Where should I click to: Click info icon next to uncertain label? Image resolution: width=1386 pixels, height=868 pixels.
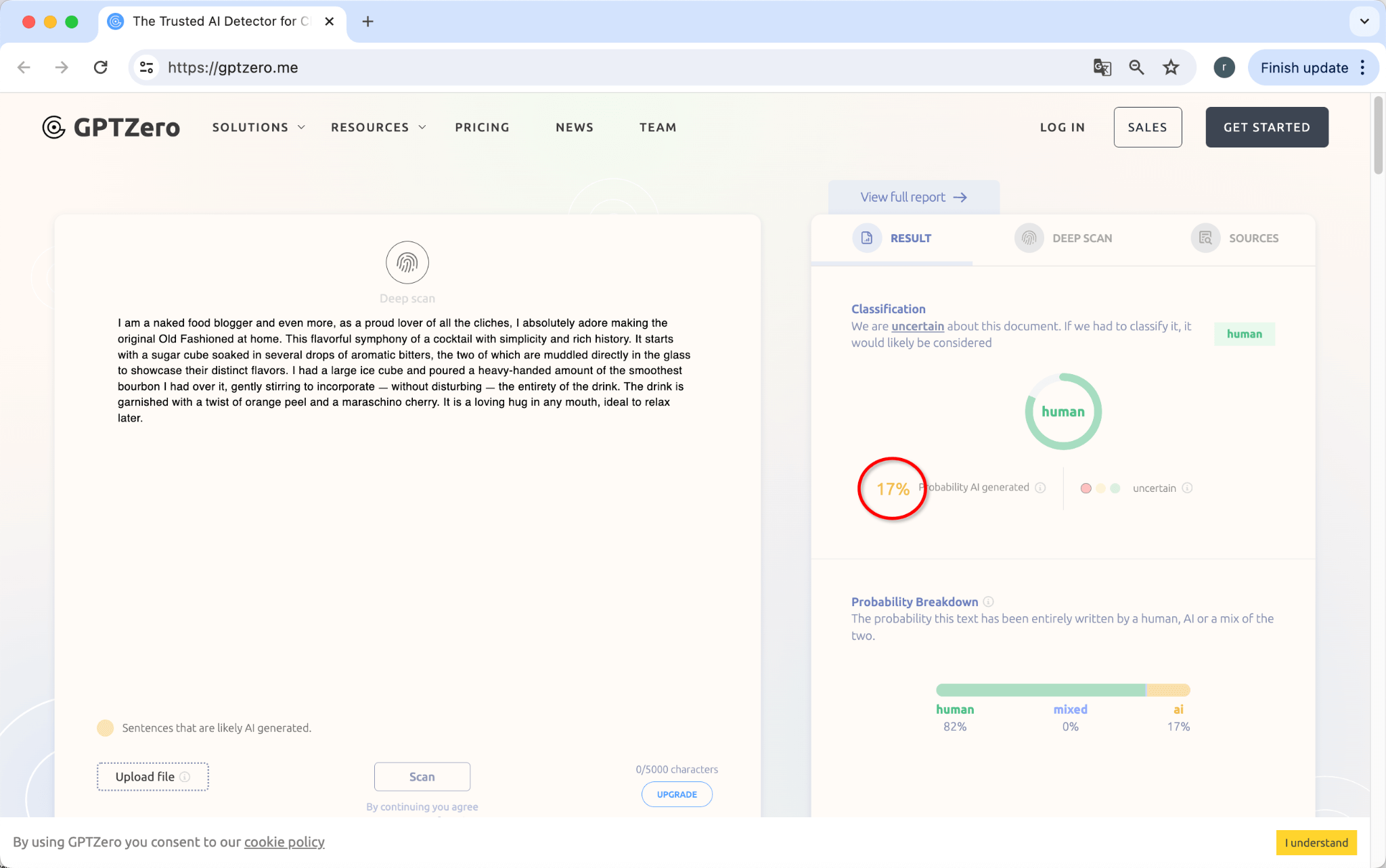pyautogui.click(x=1187, y=488)
